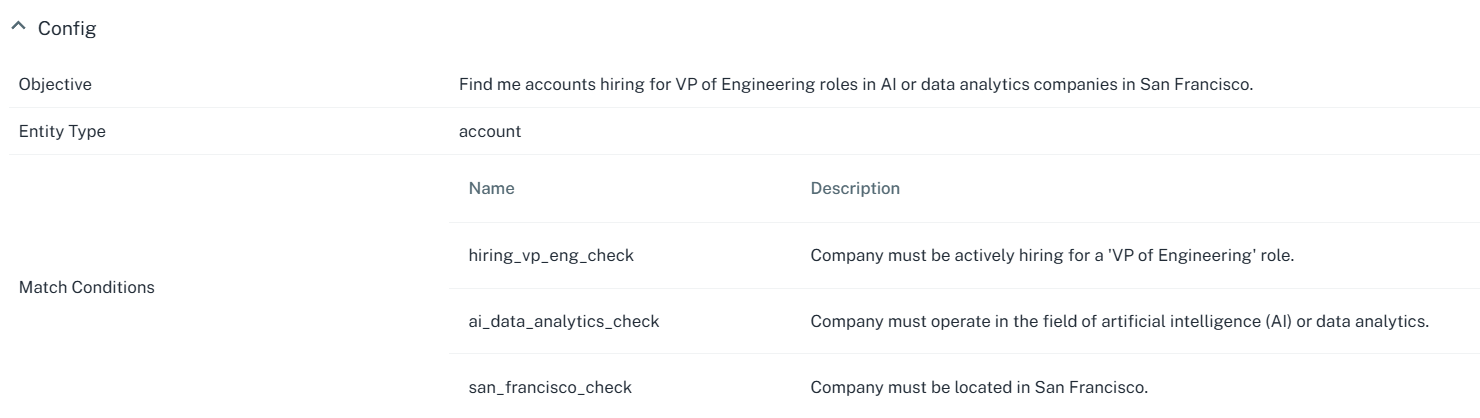Select the Objective field label
The width and height of the screenshot is (1480, 418).
(x=55, y=85)
